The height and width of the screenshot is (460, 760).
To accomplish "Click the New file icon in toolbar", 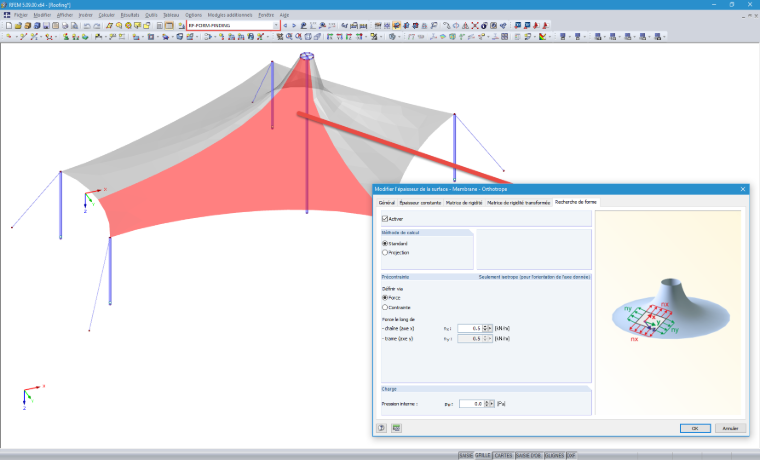I will (9, 26).
